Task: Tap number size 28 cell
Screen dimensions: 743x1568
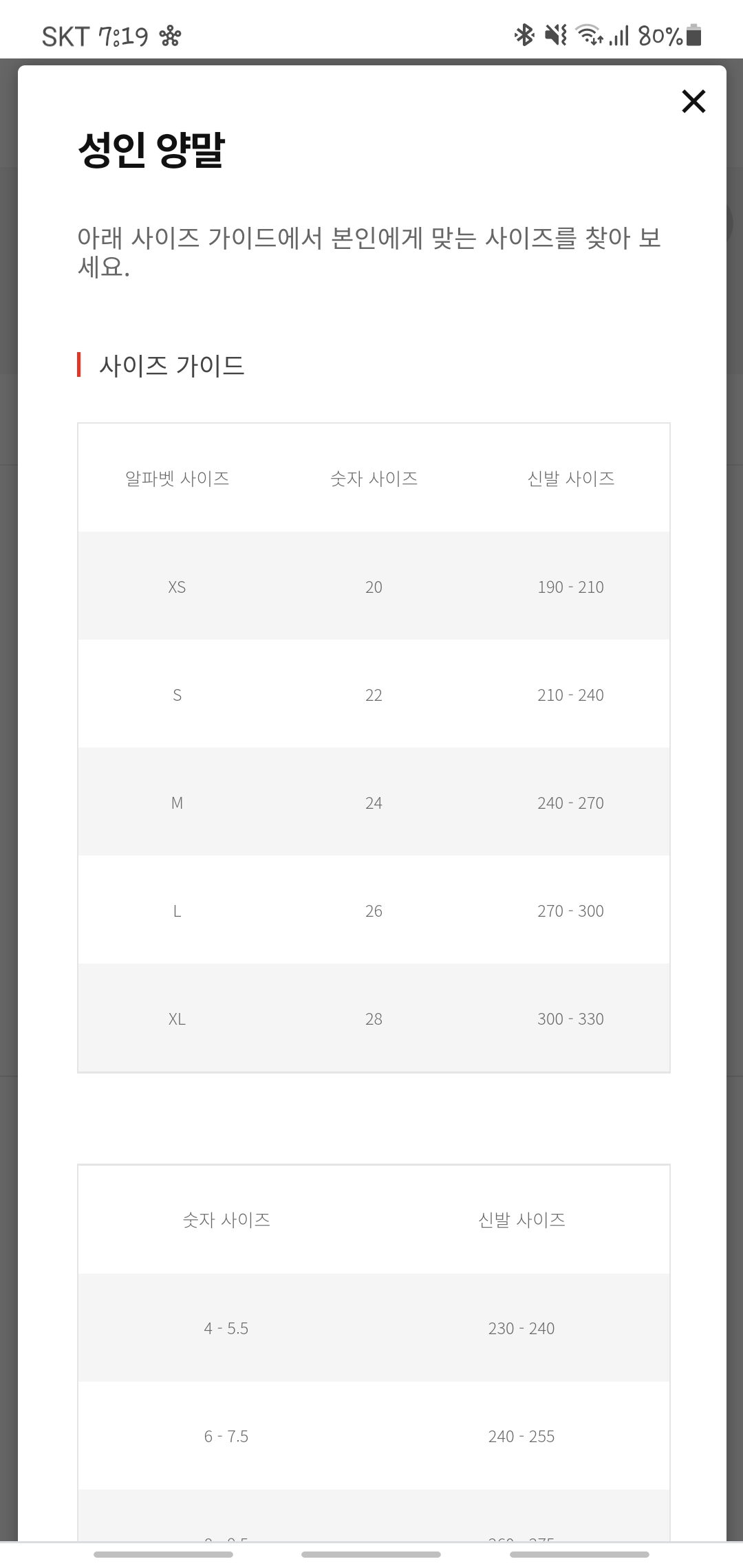Action: pos(374,1019)
